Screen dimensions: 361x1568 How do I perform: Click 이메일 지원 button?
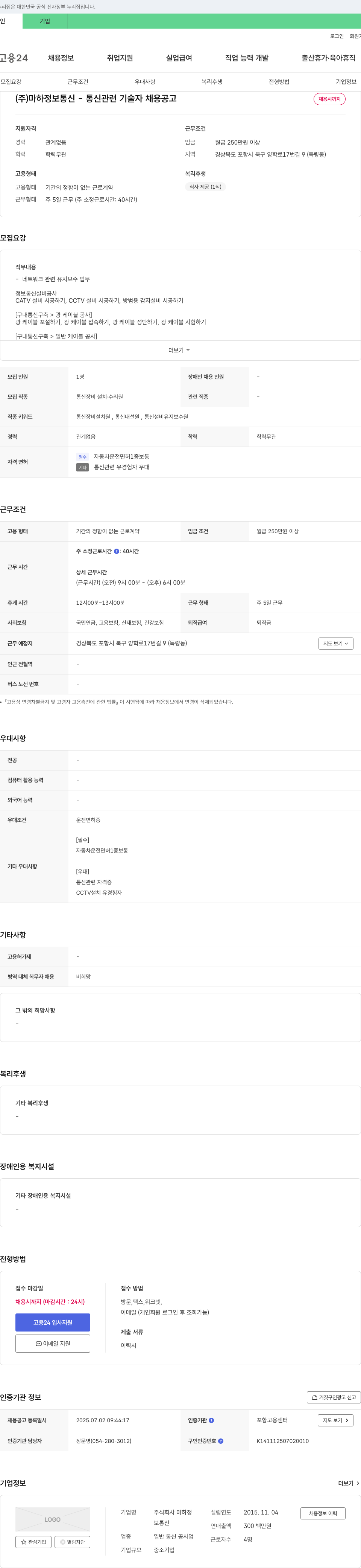pos(53,1344)
